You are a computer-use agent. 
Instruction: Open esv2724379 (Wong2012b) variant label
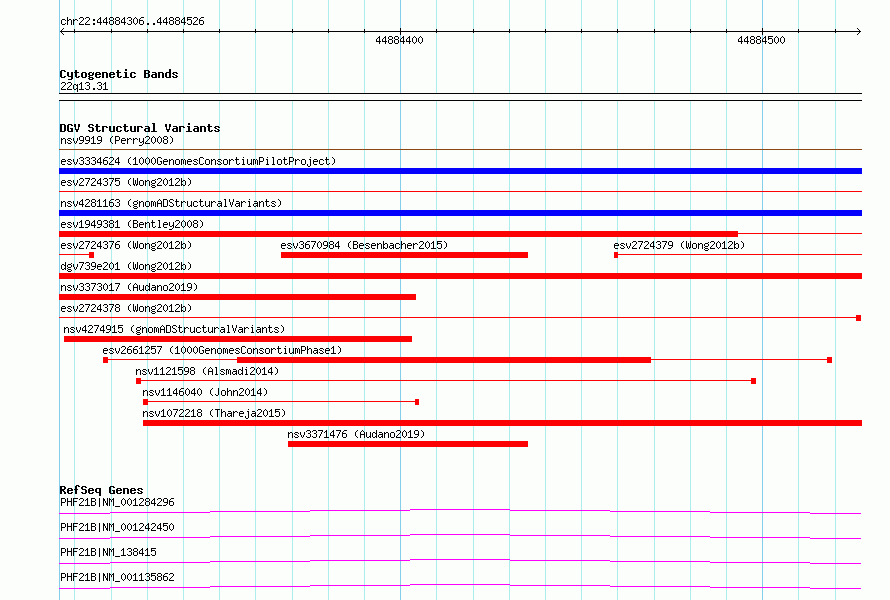point(679,245)
